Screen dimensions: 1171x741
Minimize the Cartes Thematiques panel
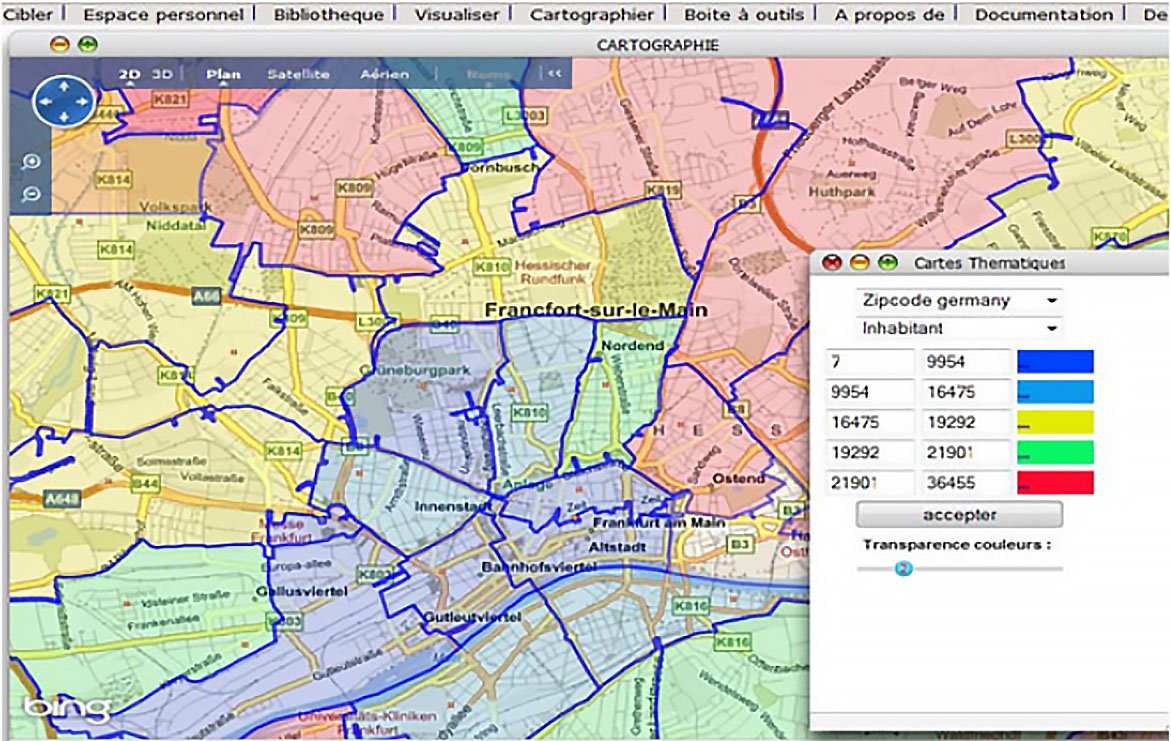click(859, 263)
